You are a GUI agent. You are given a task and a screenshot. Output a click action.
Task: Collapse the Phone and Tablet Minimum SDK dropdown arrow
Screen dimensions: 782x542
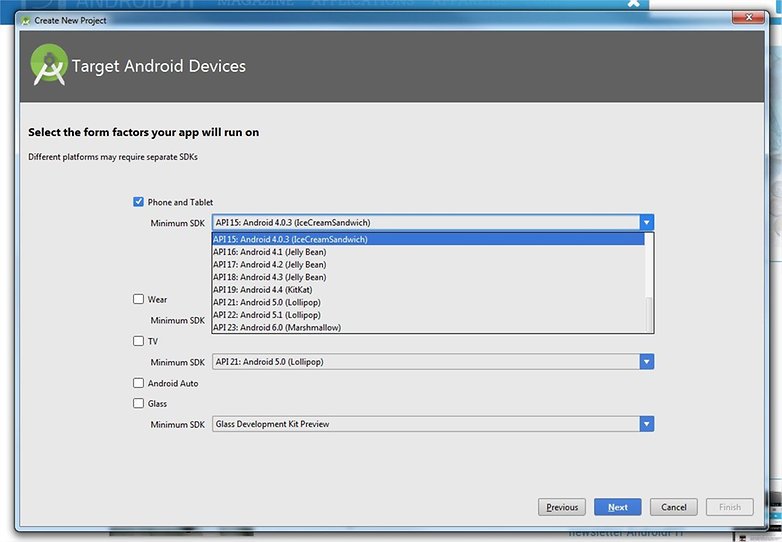tap(646, 222)
